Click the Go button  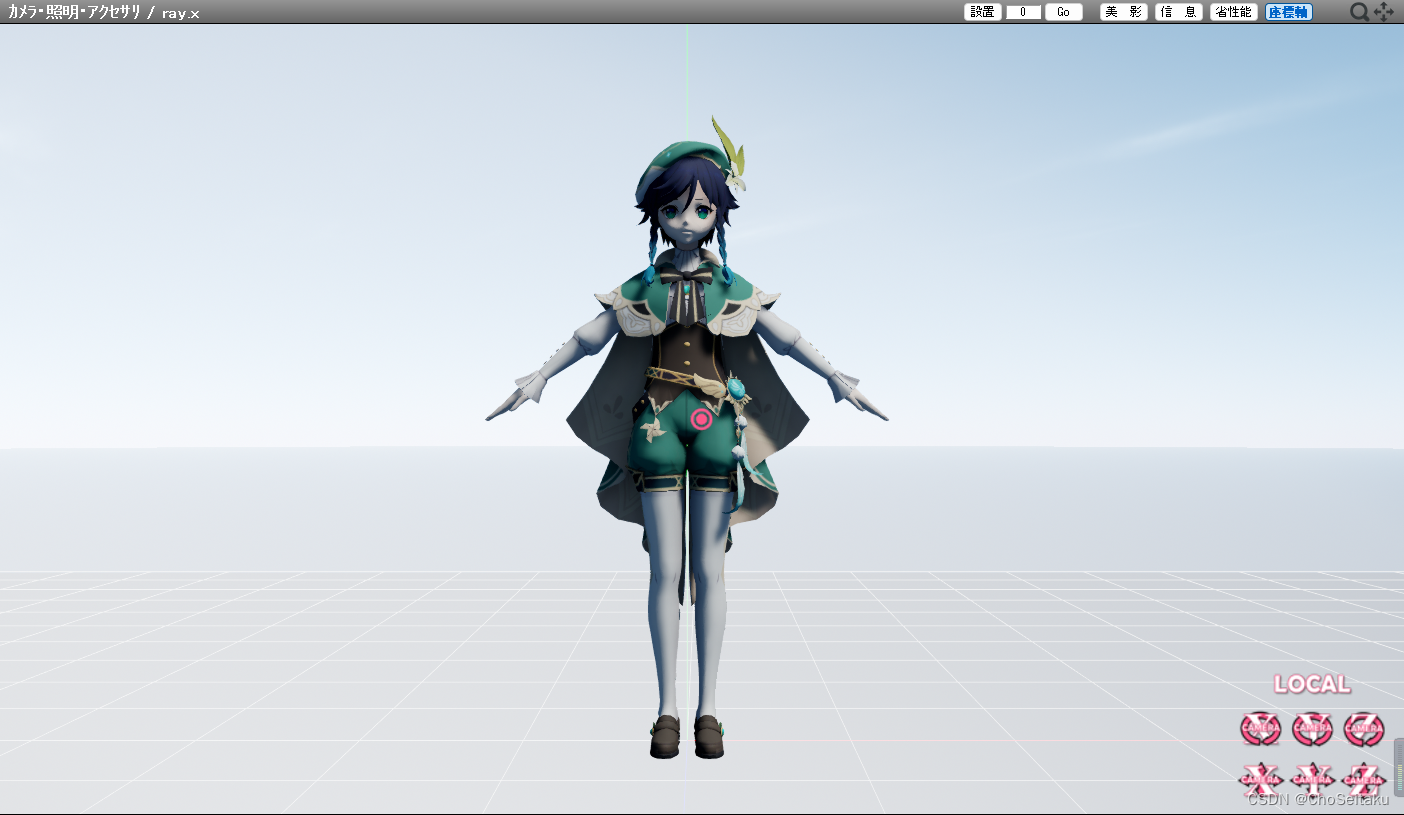coord(1064,12)
